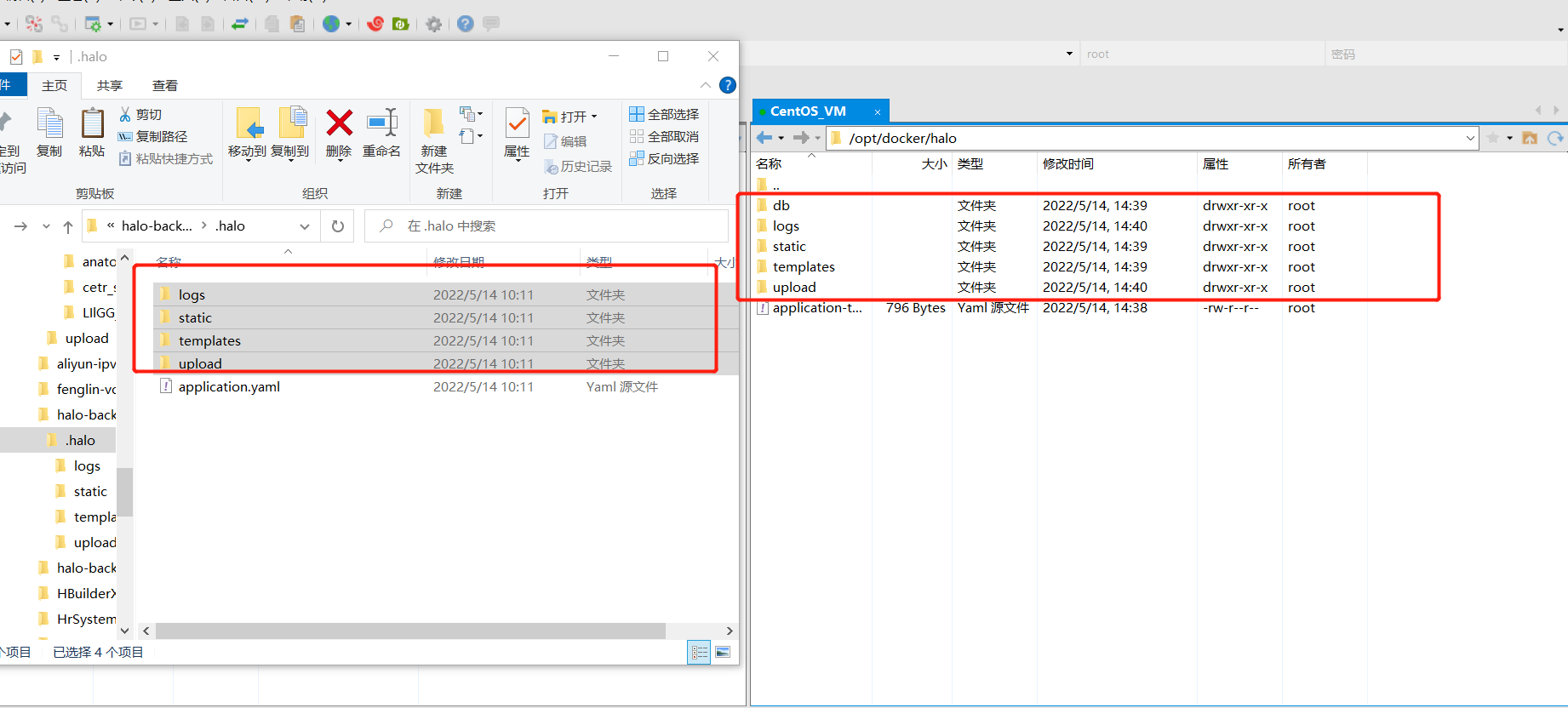Switch to the View (查看) ribbon tab
The width and height of the screenshot is (1568, 708).
click(x=164, y=85)
